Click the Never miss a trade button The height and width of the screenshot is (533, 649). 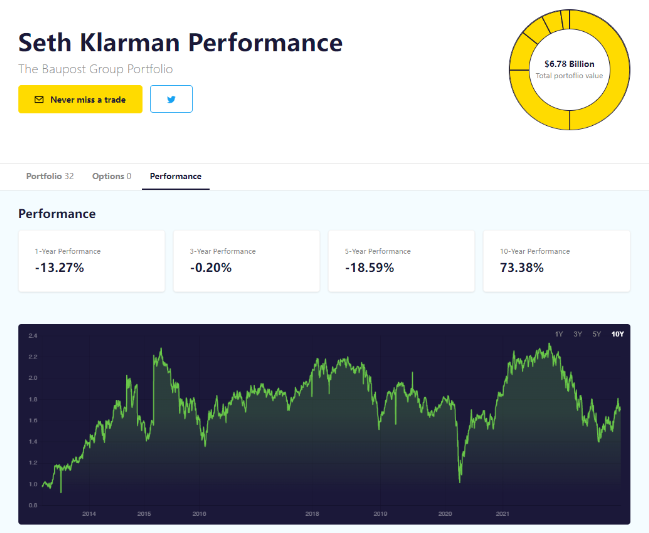[80, 99]
